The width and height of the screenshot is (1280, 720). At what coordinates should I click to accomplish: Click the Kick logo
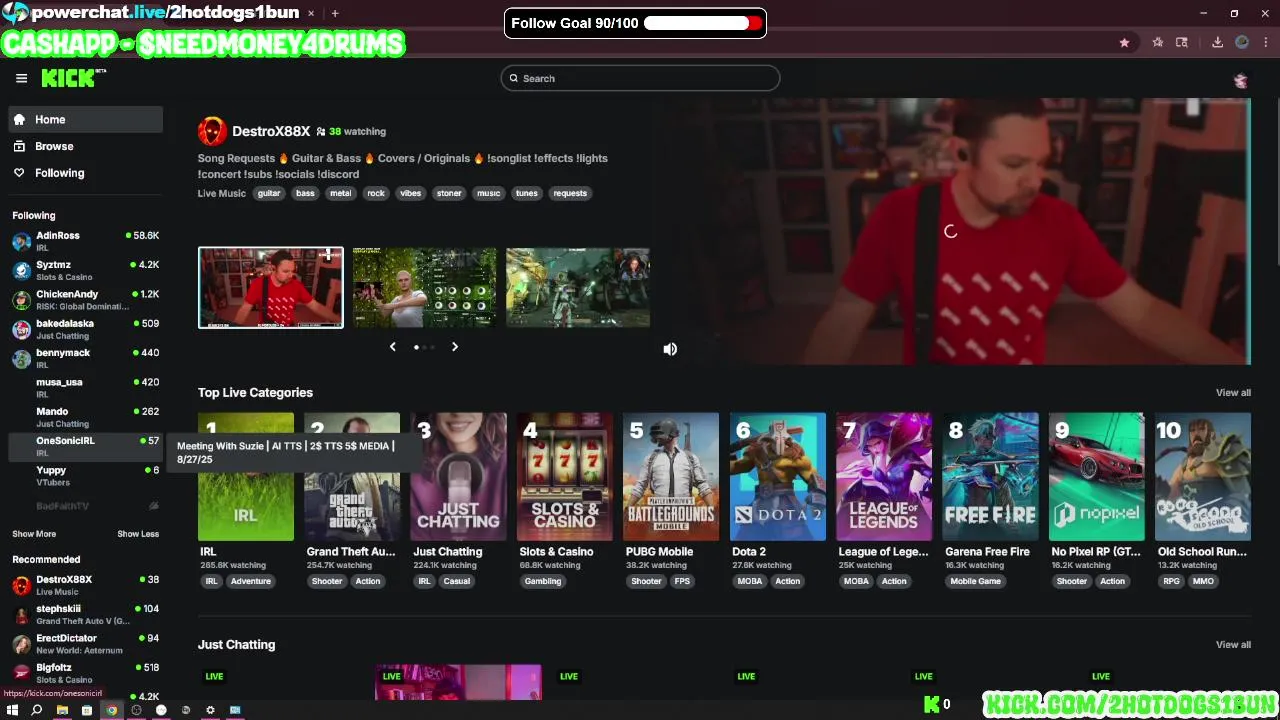[73, 78]
